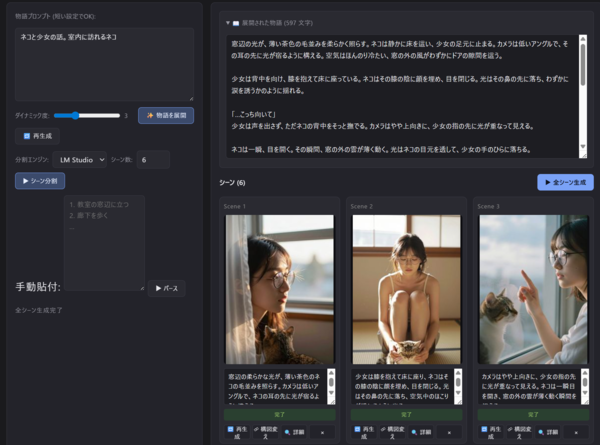Screen dimensions: 600x445
Task: Click Scene 3 再生成 regenerate icon button
Action: 491,432
